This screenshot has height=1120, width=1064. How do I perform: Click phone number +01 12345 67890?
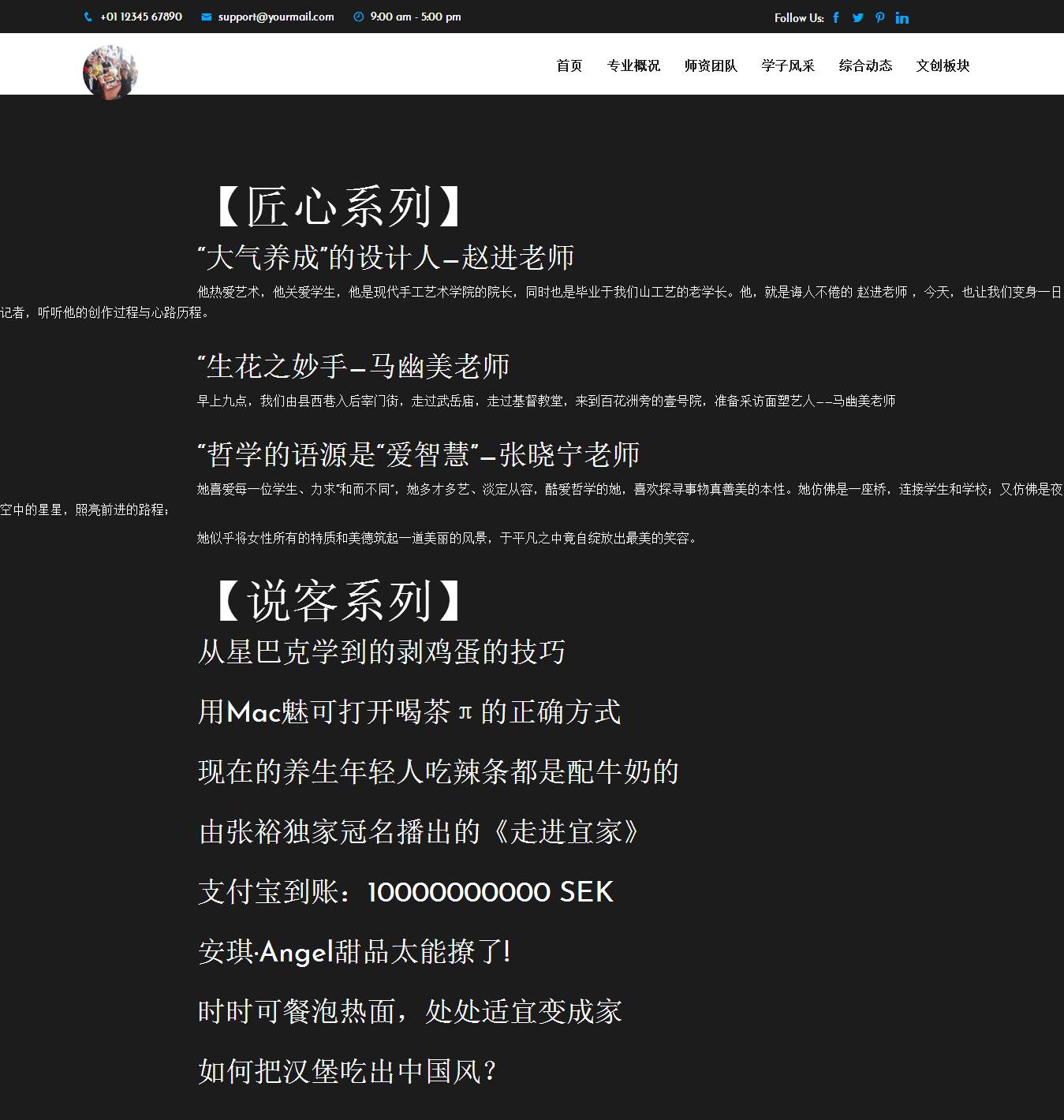(x=141, y=17)
